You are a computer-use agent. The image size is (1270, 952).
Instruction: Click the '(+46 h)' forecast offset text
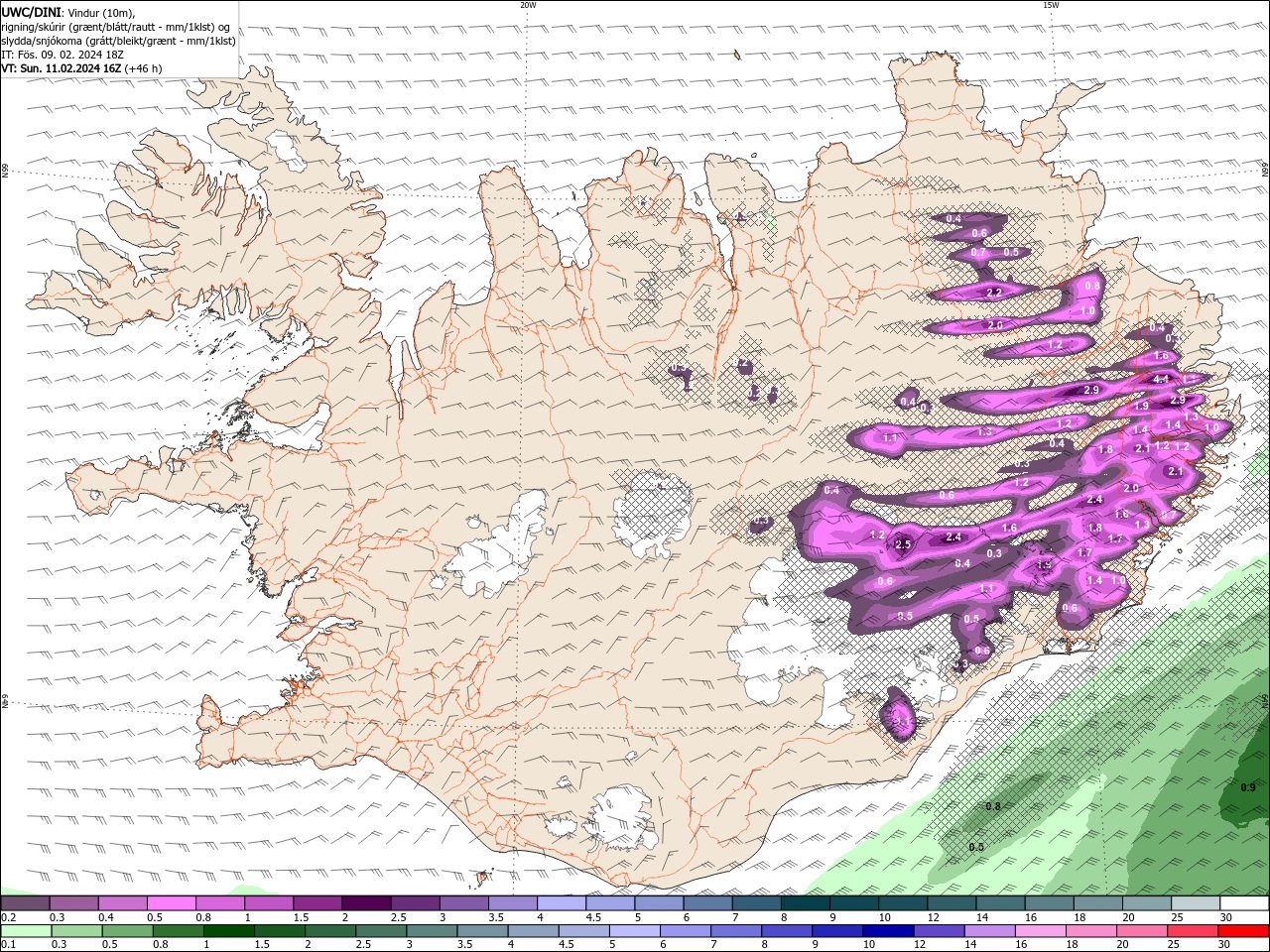click(x=144, y=68)
